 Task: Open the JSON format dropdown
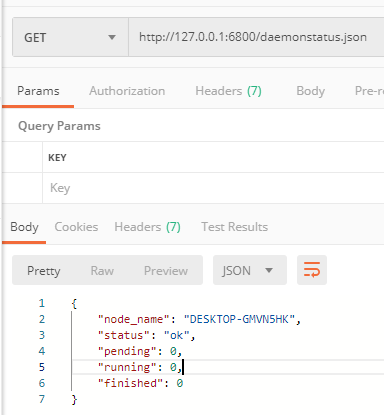coord(250,270)
